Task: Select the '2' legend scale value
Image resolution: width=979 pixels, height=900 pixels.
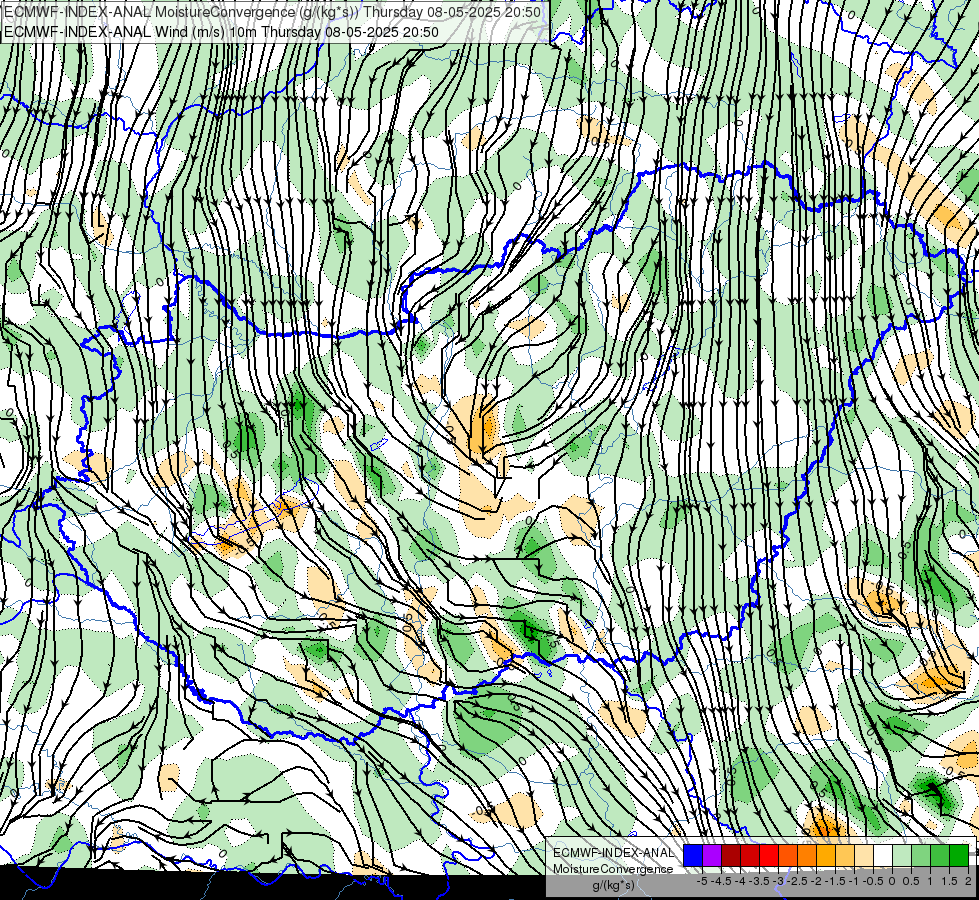Action: pos(968,881)
